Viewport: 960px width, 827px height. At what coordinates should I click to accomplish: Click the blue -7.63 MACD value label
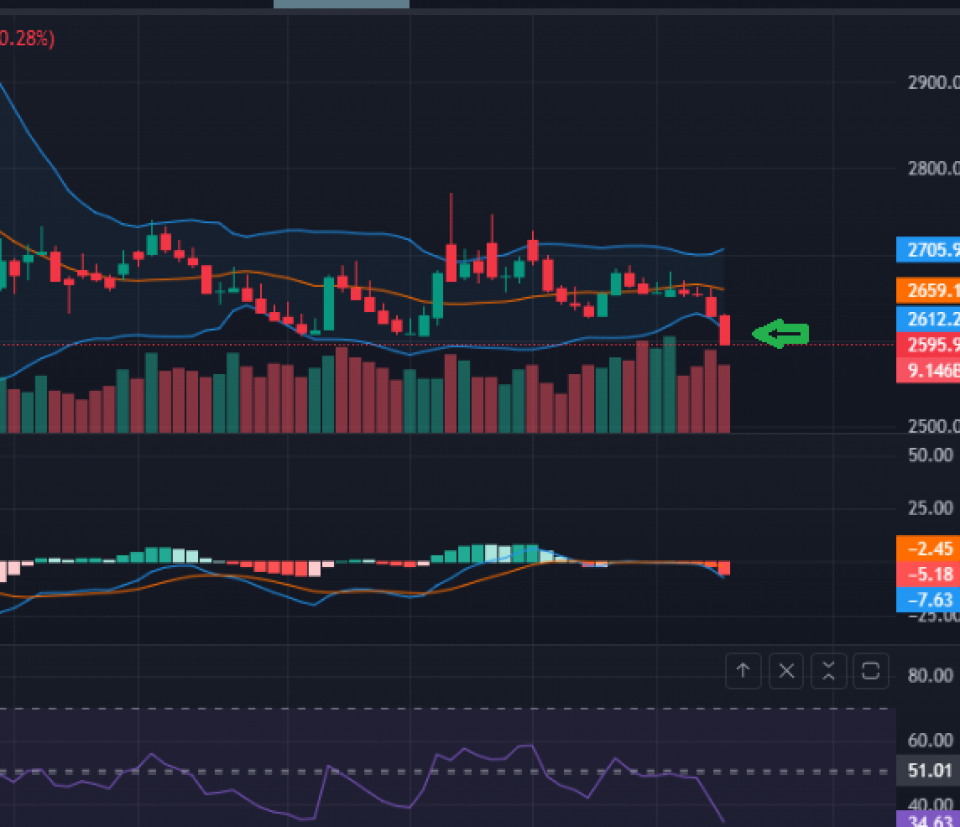coord(928,599)
